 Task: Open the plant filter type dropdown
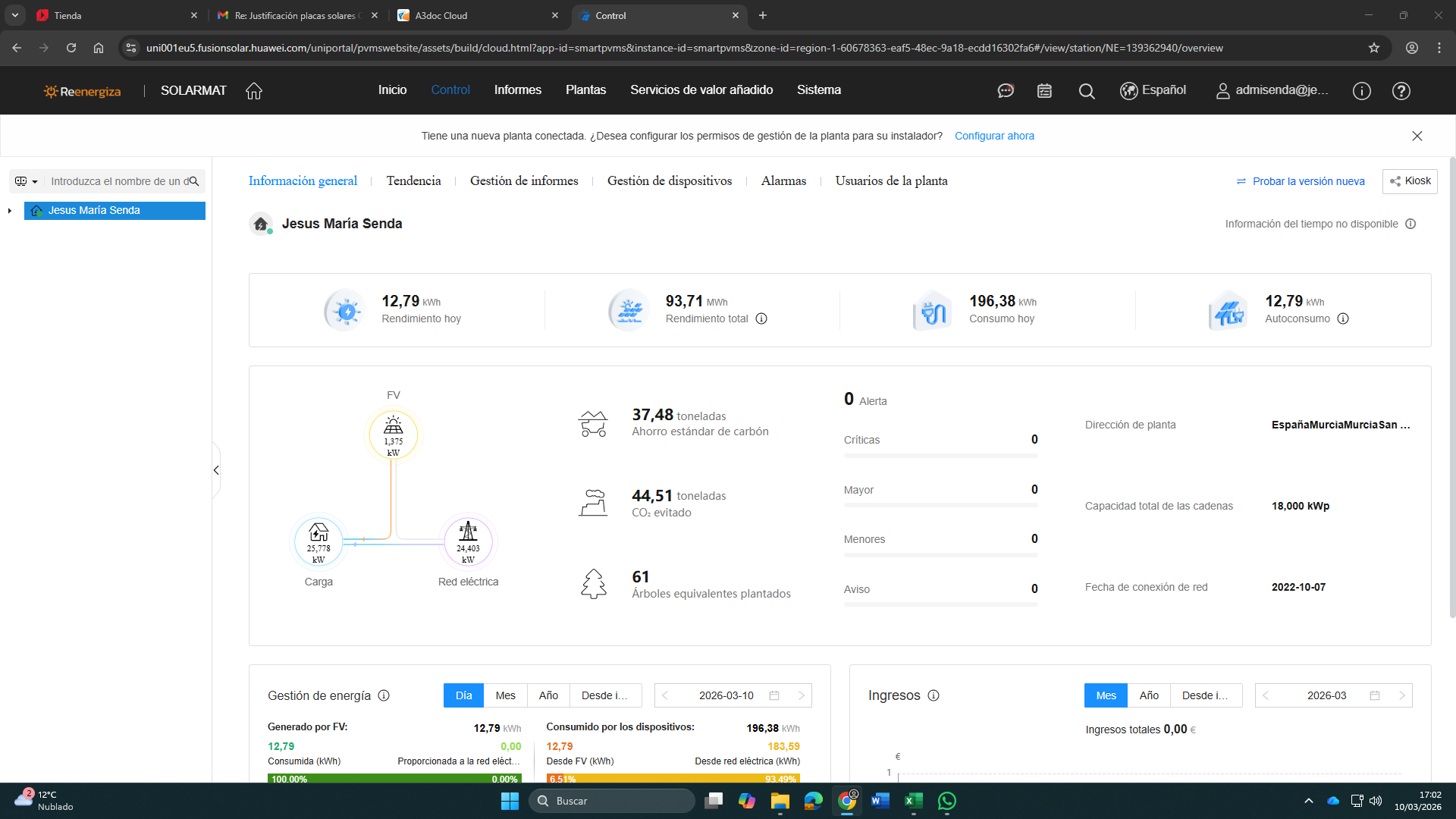27,181
